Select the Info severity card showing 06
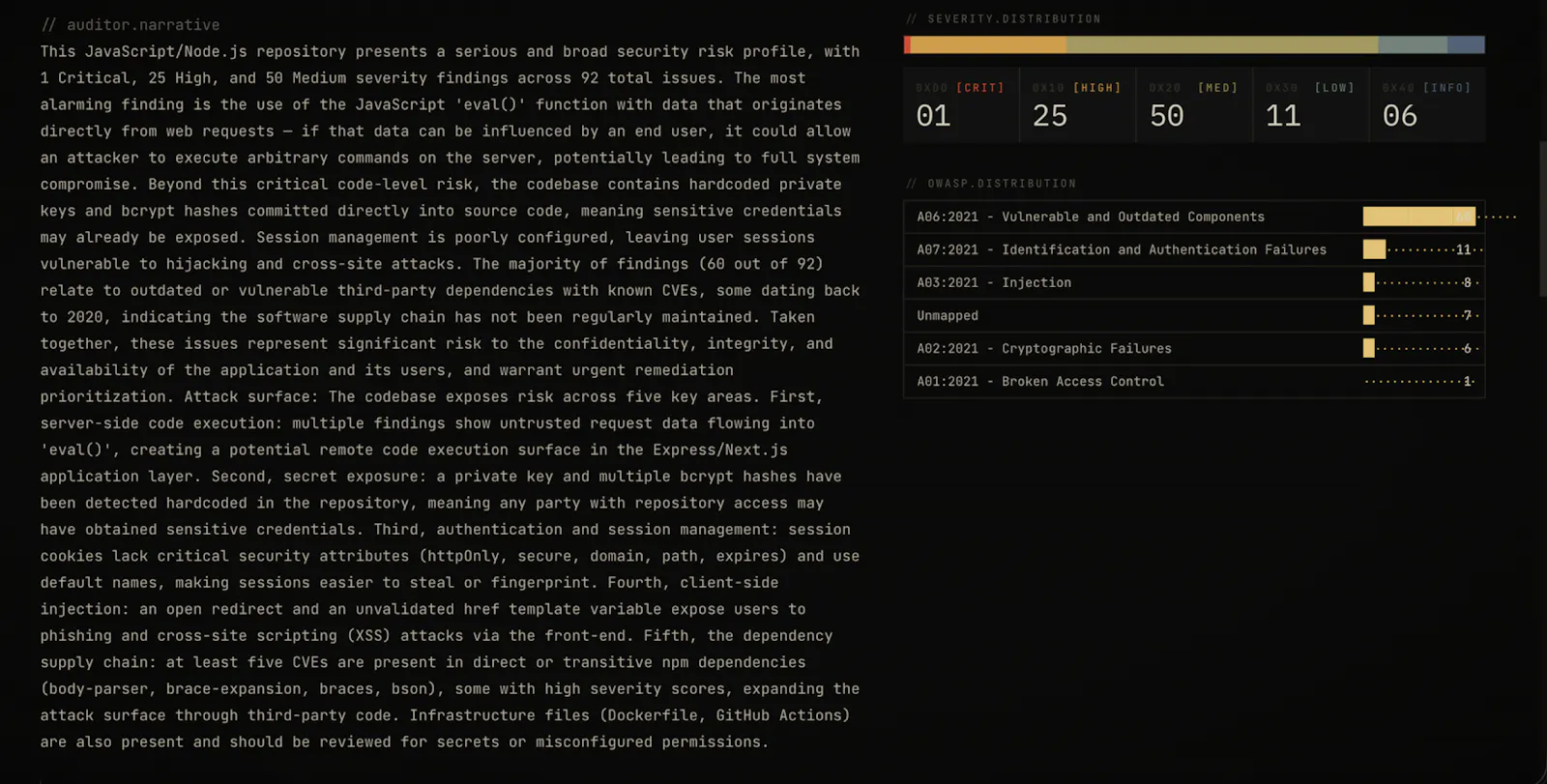 click(x=1428, y=105)
